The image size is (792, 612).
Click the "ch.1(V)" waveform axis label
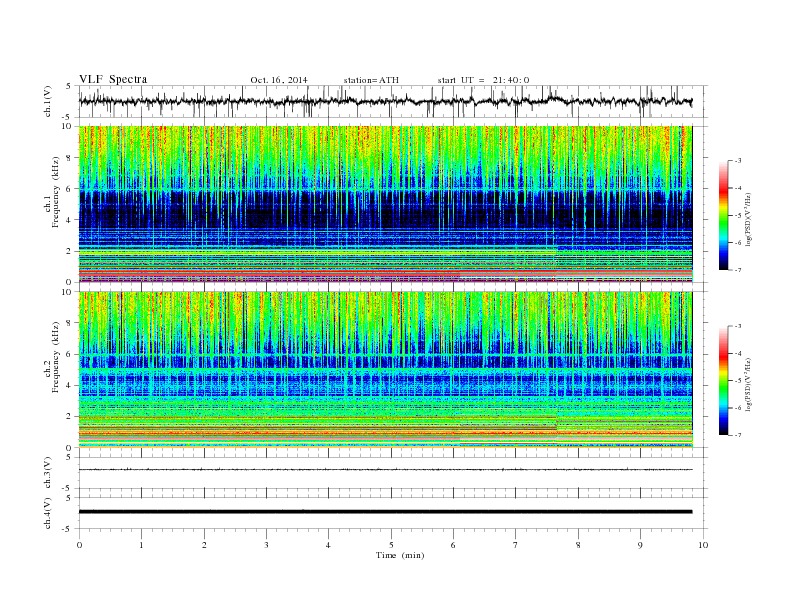(48, 102)
